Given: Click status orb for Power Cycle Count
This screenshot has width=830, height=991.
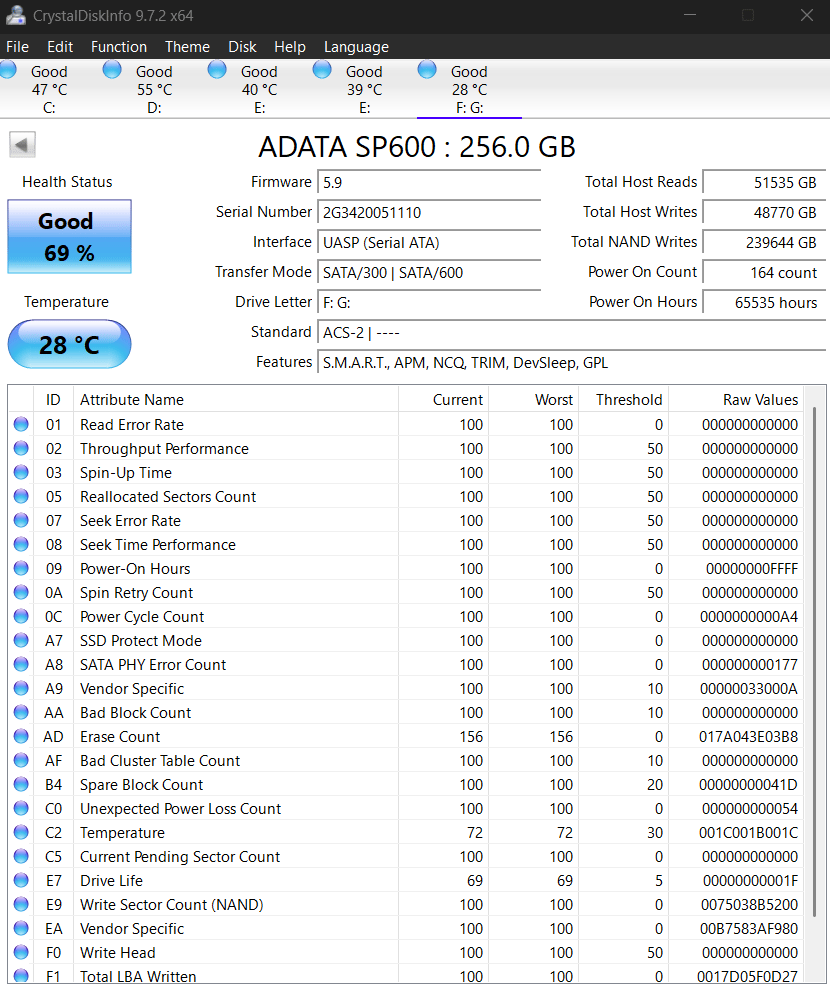Looking at the screenshot, I should pyautogui.click(x=21, y=616).
